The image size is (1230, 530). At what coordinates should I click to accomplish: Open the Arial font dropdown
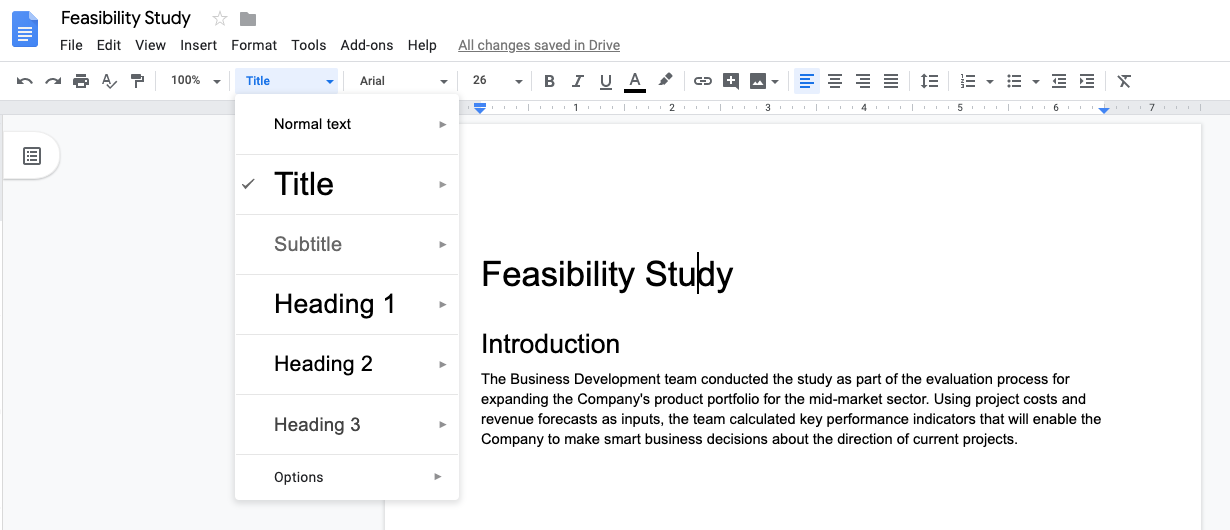[x=403, y=81]
